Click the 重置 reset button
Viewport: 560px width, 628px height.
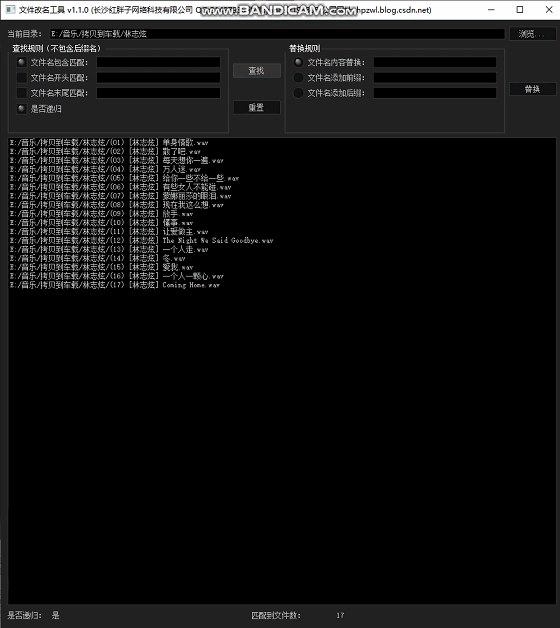[256, 107]
